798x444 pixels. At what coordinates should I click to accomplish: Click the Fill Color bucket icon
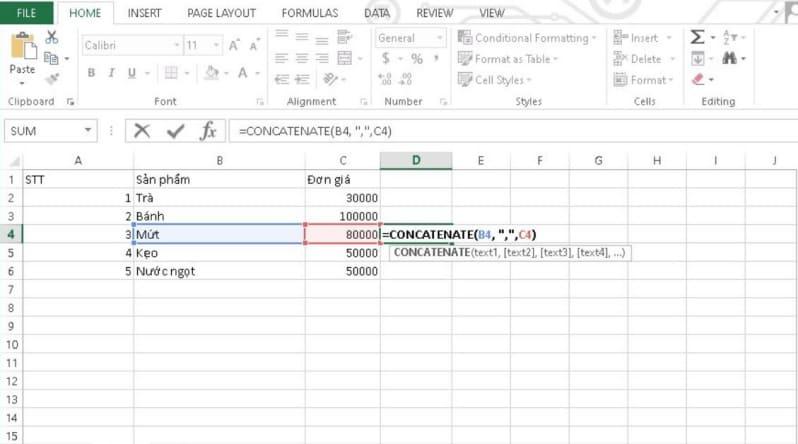click(211, 73)
